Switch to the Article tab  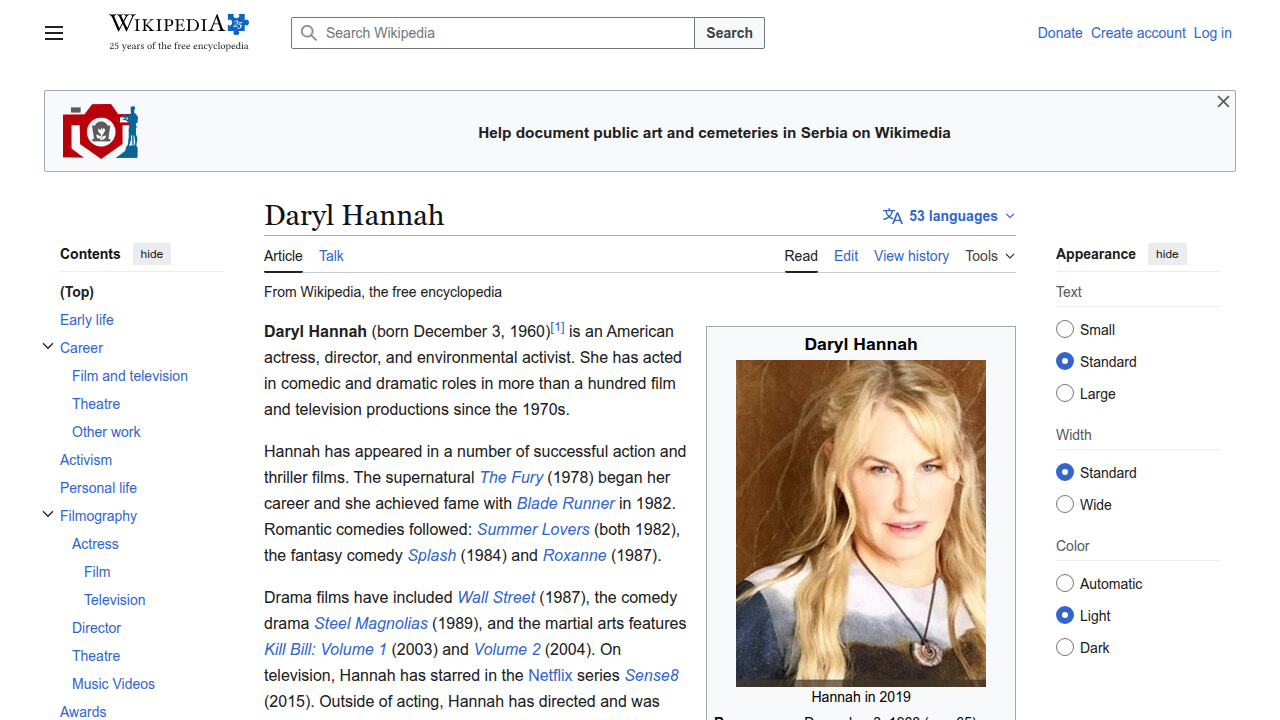point(283,256)
